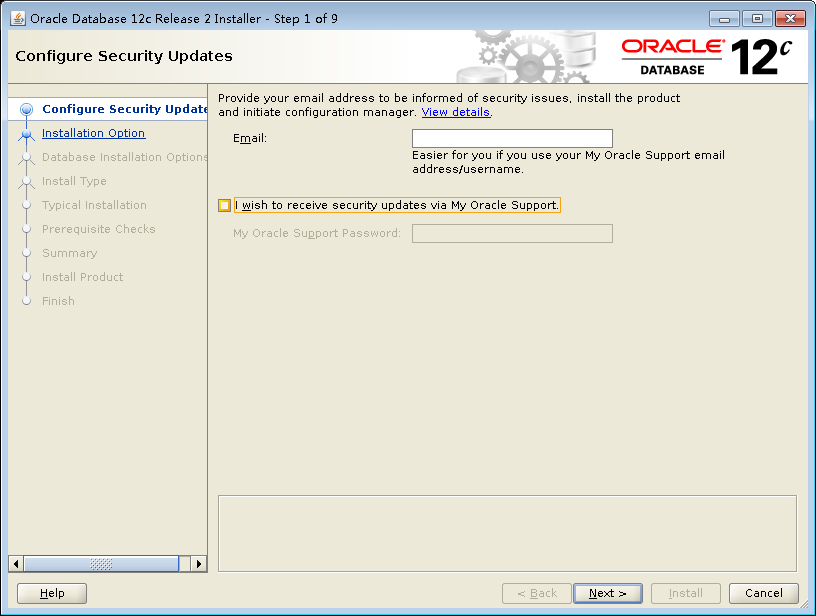Click the Help button
This screenshot has width=816, height=616.
(52, 593)
